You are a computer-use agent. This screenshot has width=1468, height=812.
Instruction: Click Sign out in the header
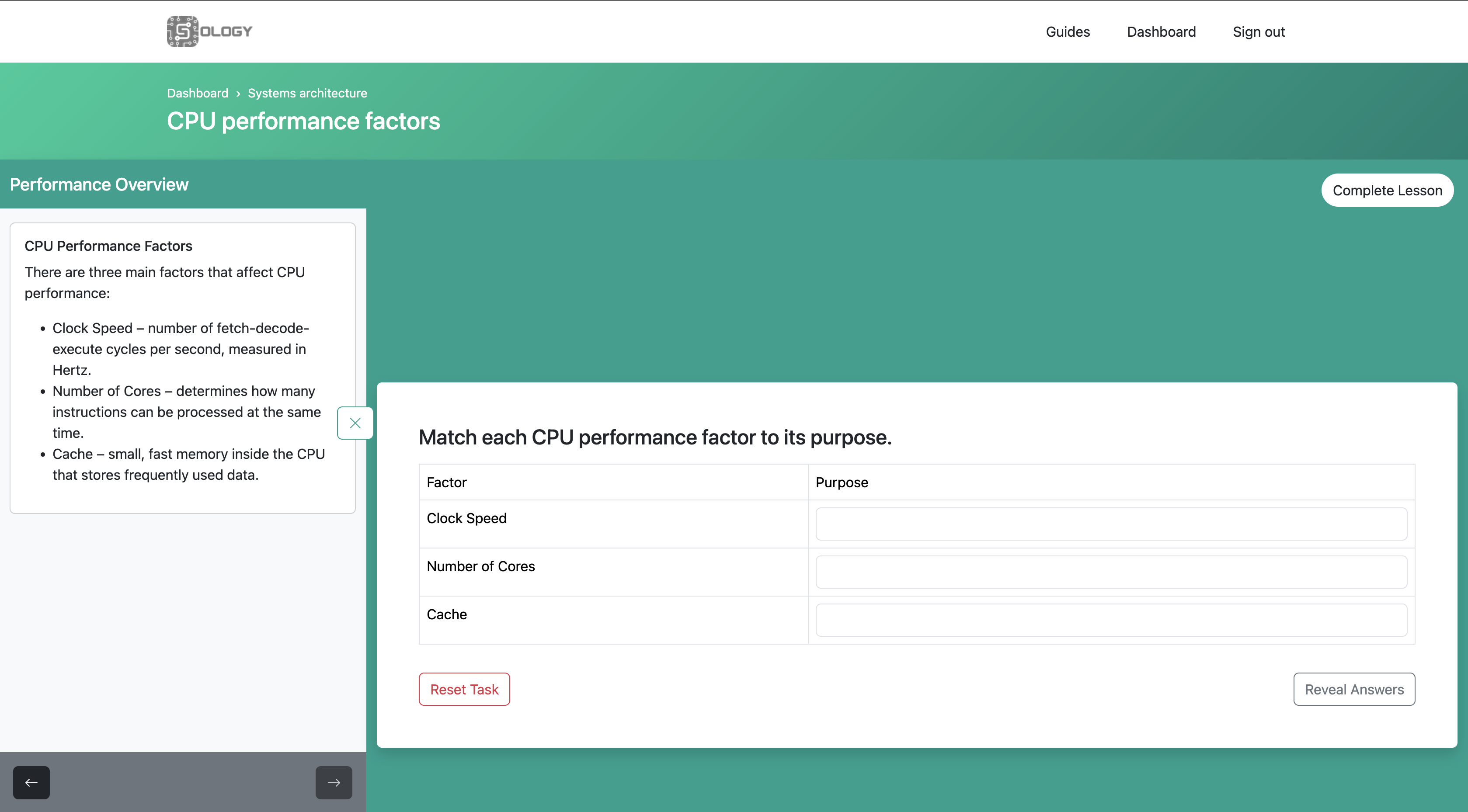click(x=1258, y=32)
